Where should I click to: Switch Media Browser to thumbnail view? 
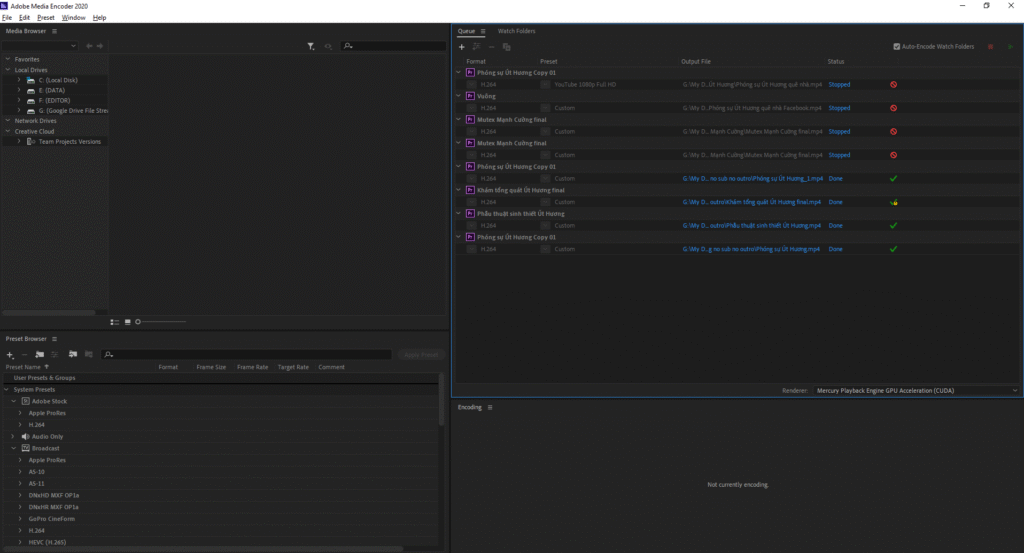127,322
